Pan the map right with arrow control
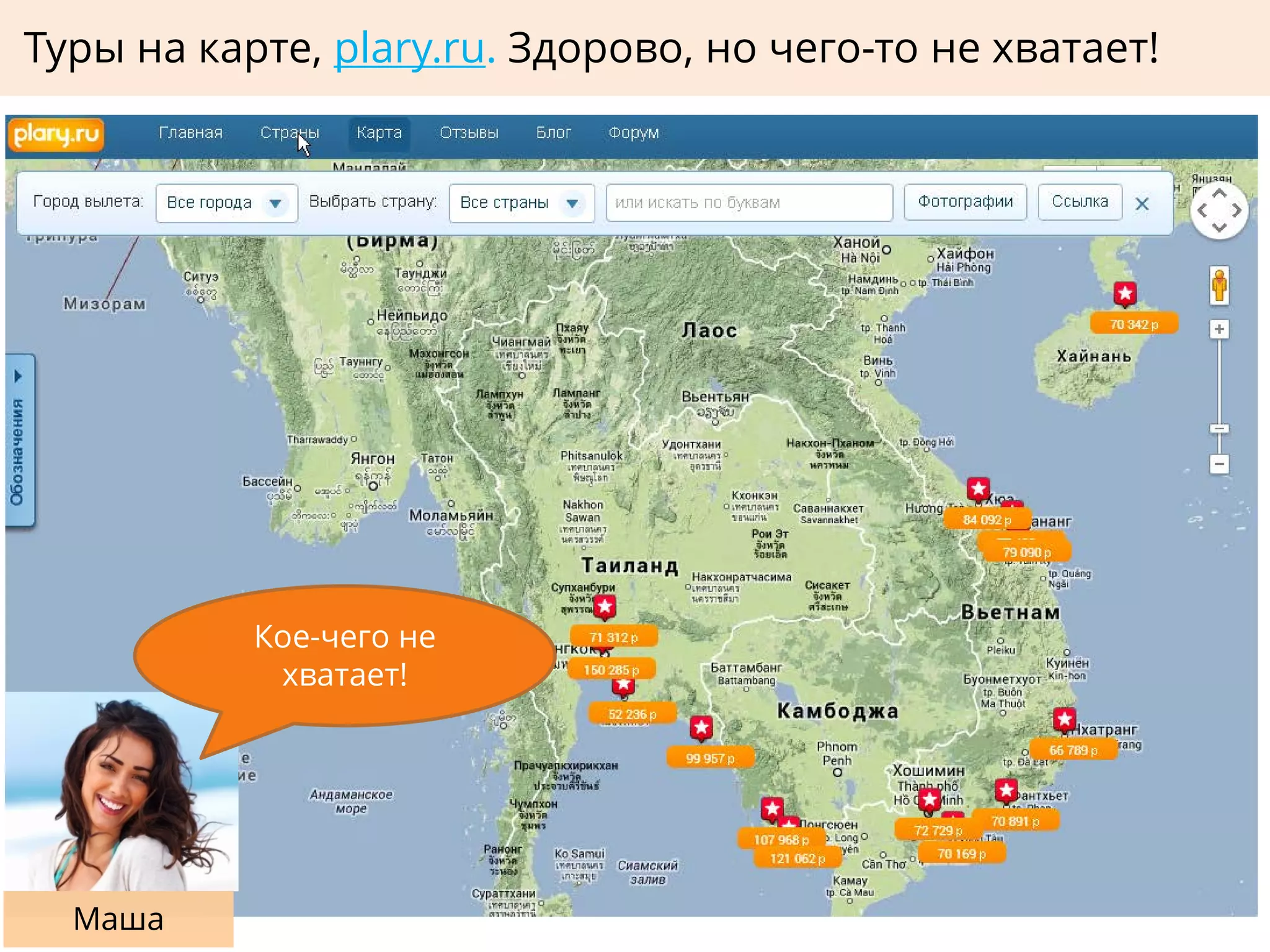 (x=1237, y=210)
